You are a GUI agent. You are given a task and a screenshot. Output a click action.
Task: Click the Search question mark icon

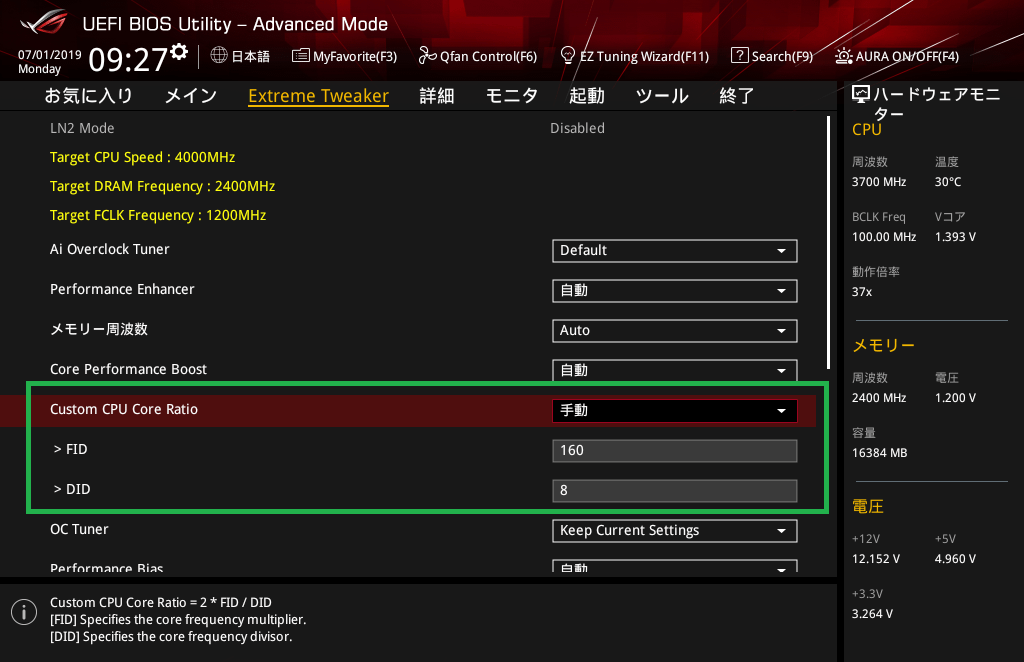tap(739, 55)
